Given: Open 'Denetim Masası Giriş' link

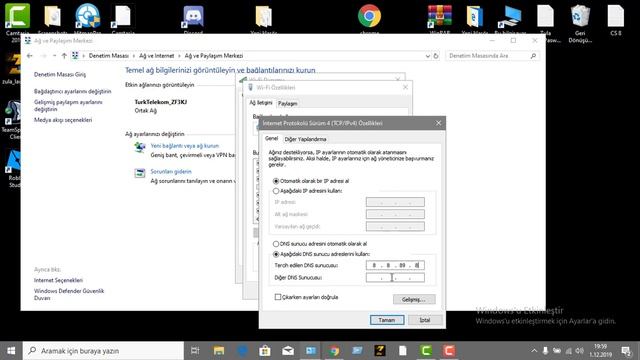Looking at the screenshot, I should 60,74.
